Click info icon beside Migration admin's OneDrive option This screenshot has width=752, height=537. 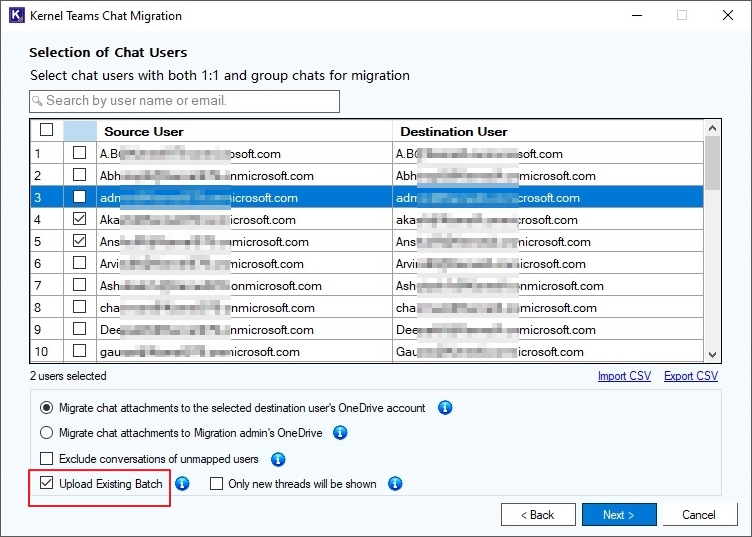coord(340,432)
